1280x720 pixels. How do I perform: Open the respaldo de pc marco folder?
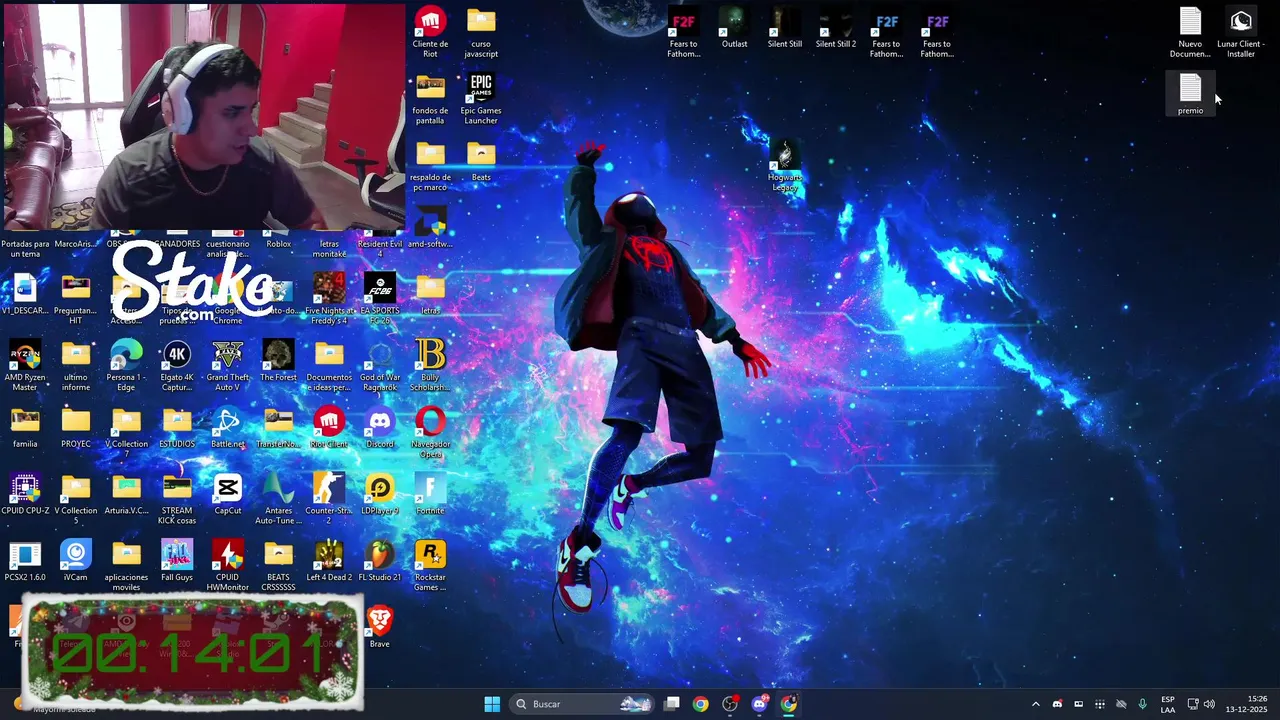tap(430, 166)
